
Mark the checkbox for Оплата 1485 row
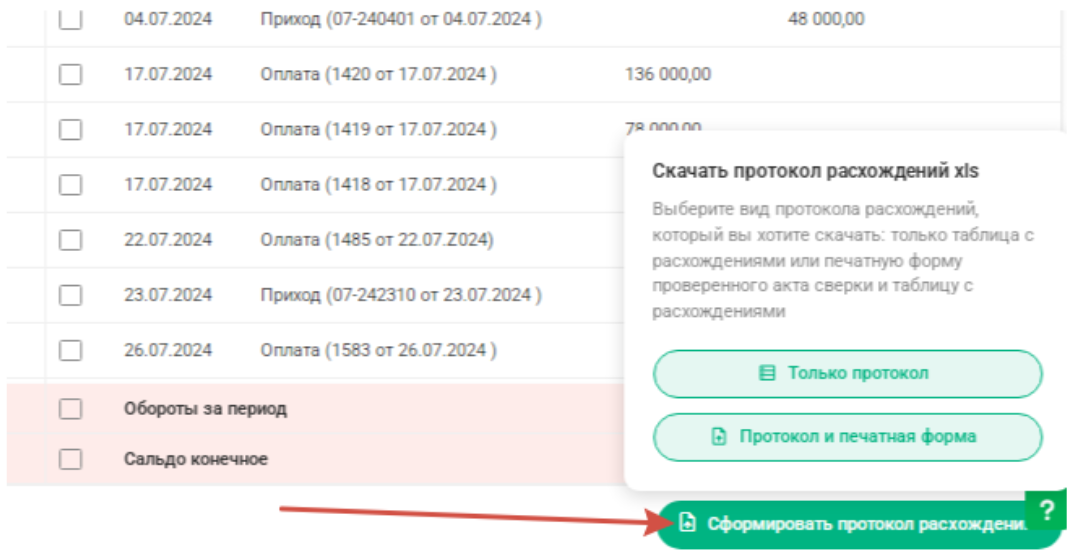coord(70,240)
